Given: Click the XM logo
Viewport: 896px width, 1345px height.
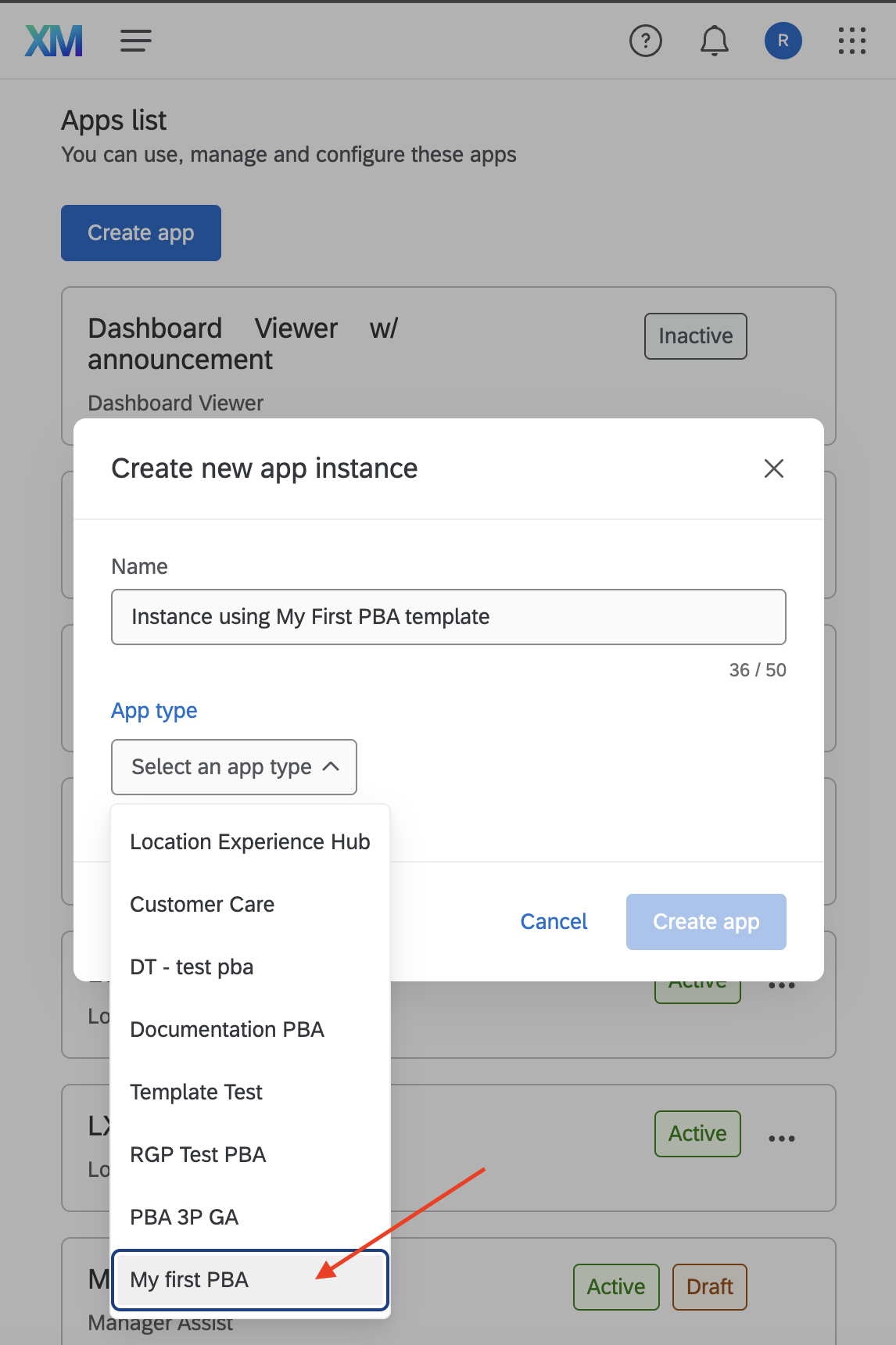Looking at the screenshot, I should pos(54,41).
